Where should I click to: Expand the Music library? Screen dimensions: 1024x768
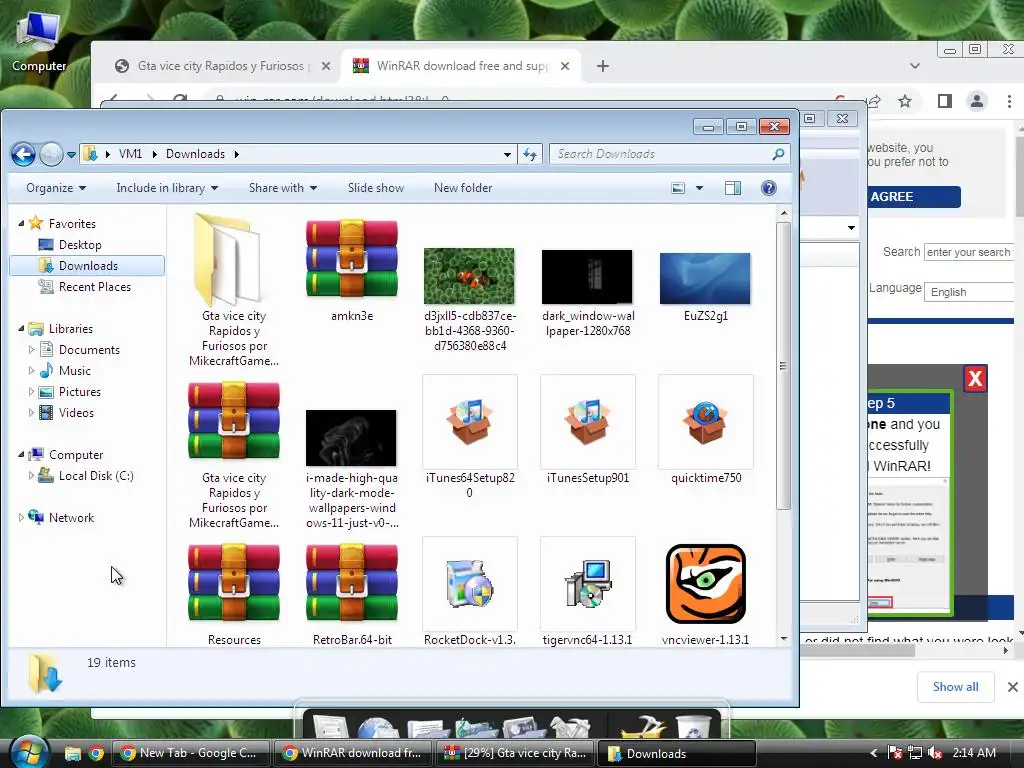point(31,370)
